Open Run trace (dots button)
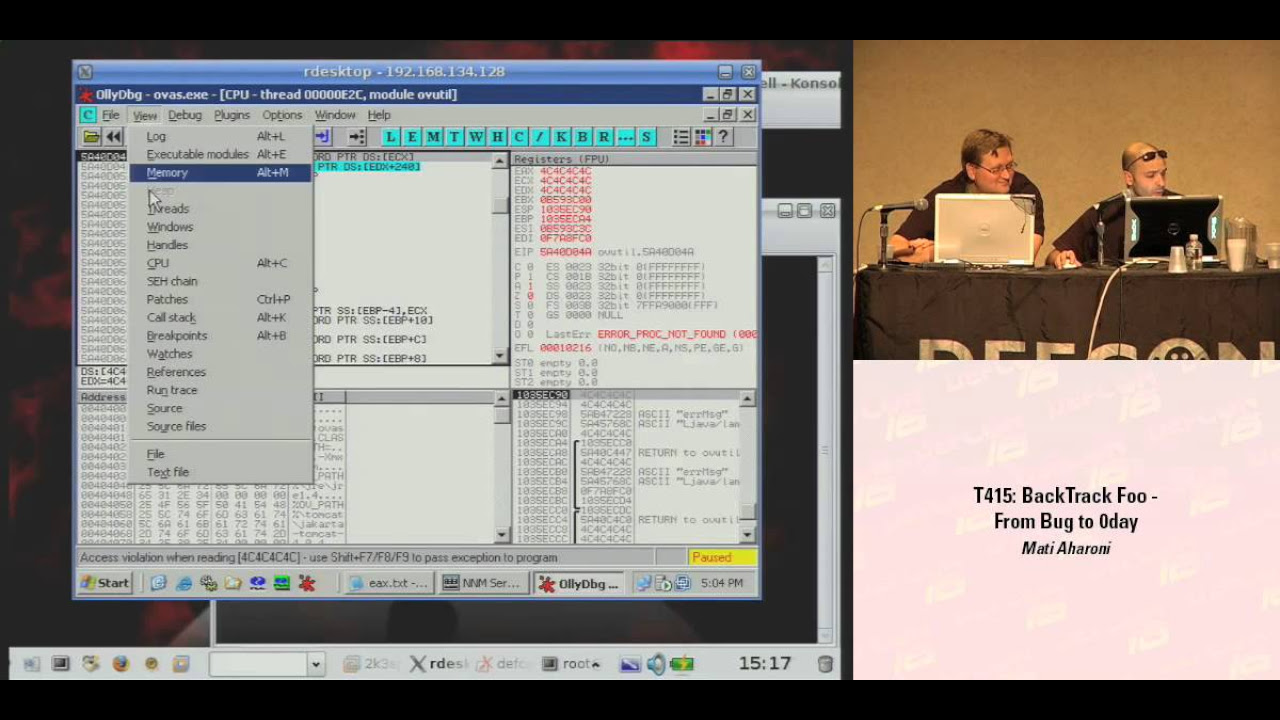This screenshot has width=1280, height=720. coord(625,137)
